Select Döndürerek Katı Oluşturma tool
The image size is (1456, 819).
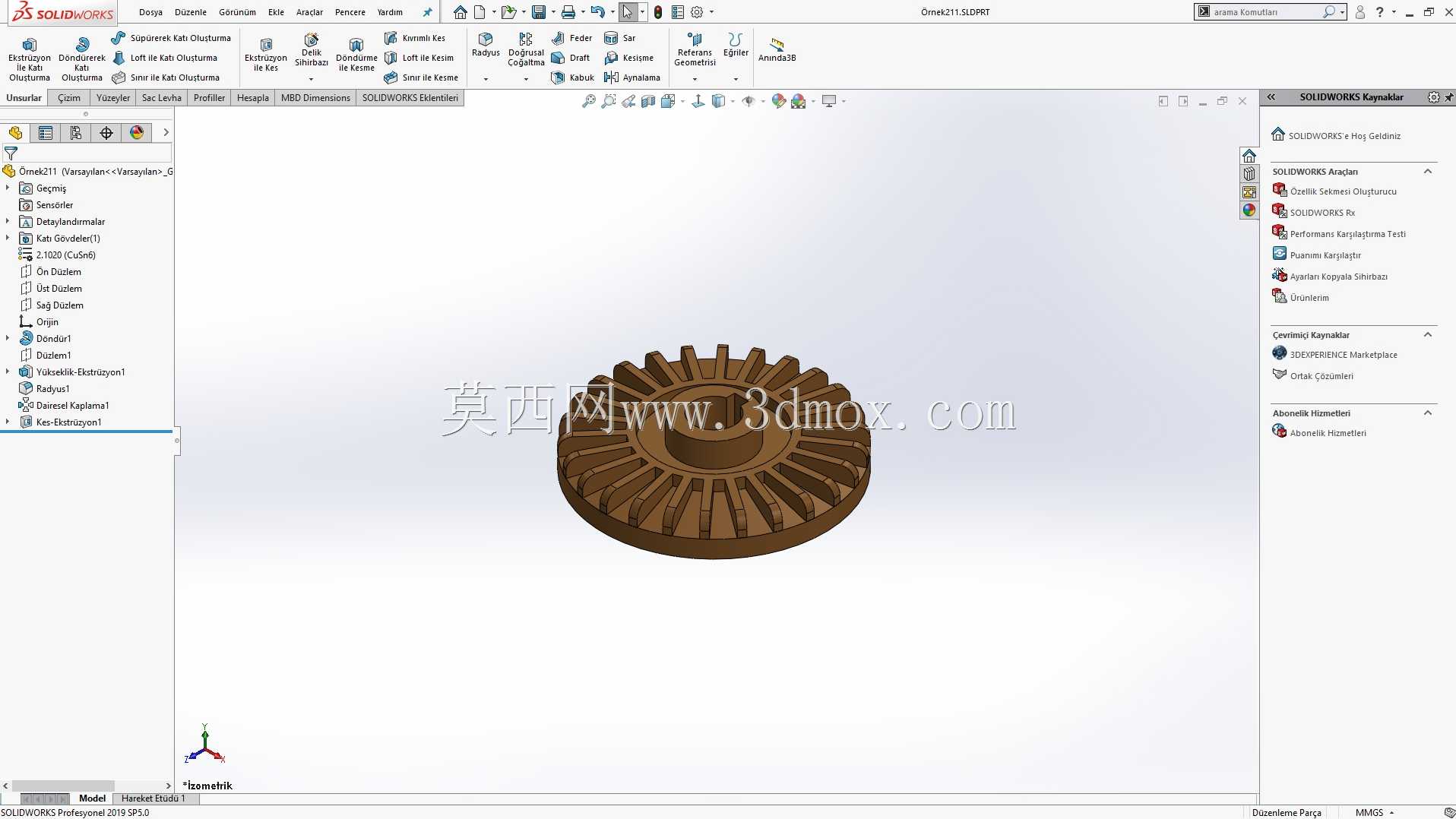[82, 59]
